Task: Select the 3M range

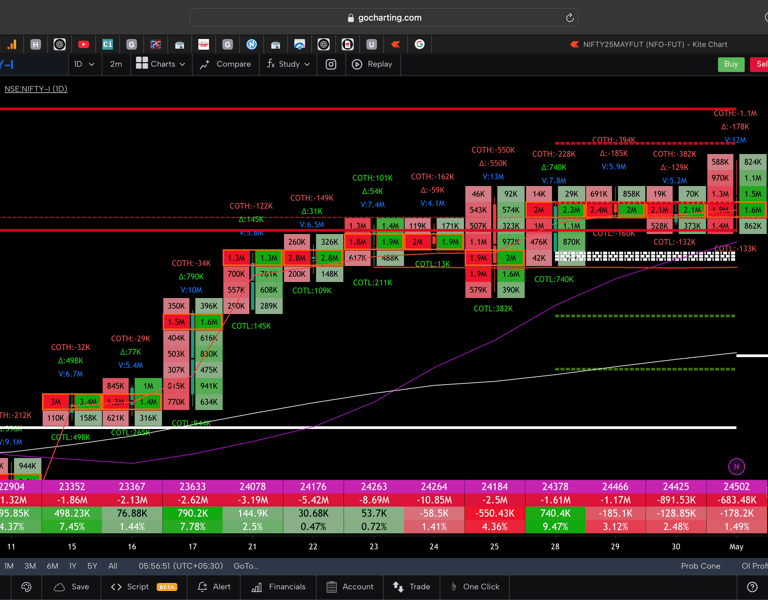Action: point(30,566)
